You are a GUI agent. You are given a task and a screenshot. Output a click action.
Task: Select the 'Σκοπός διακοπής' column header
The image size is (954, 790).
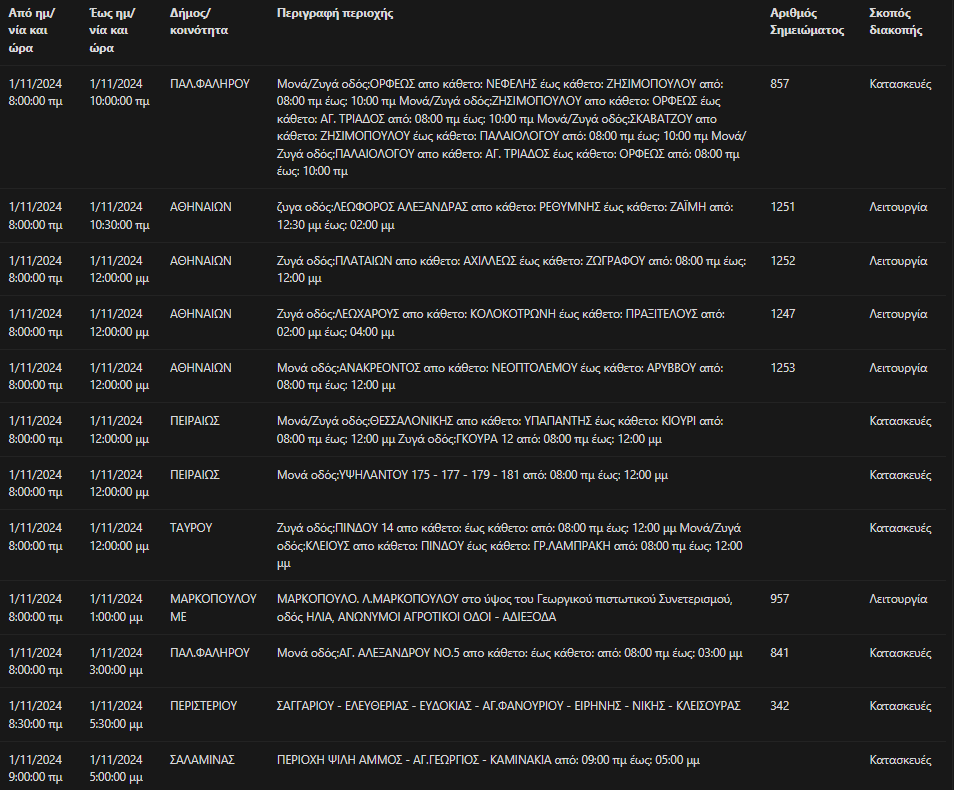click(896, 22)
